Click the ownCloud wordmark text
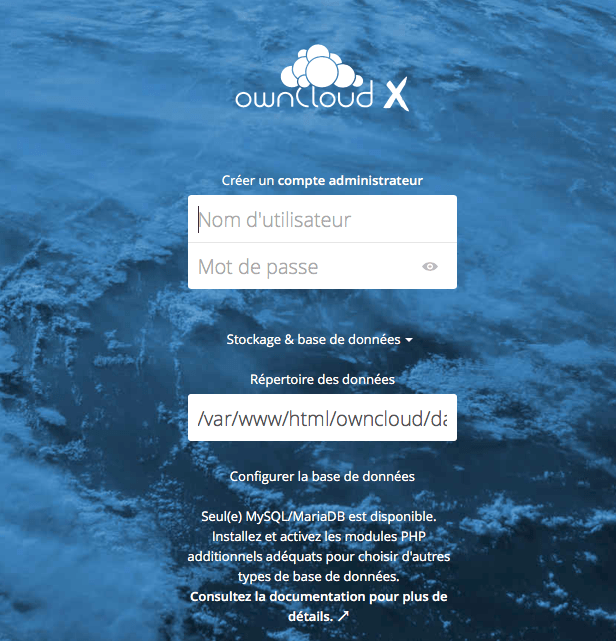The height and width of the screenshot is (641, 616). click(304, 97)
